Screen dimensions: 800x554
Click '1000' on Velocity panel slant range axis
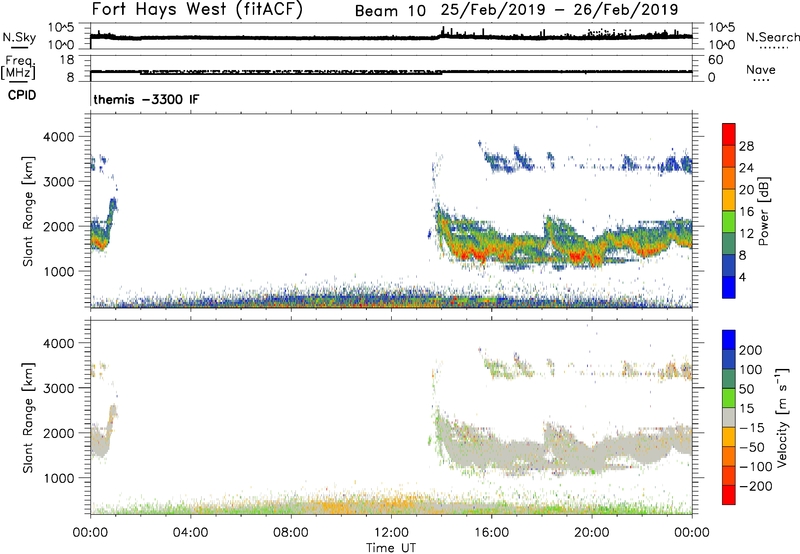[x=59, y=478]
